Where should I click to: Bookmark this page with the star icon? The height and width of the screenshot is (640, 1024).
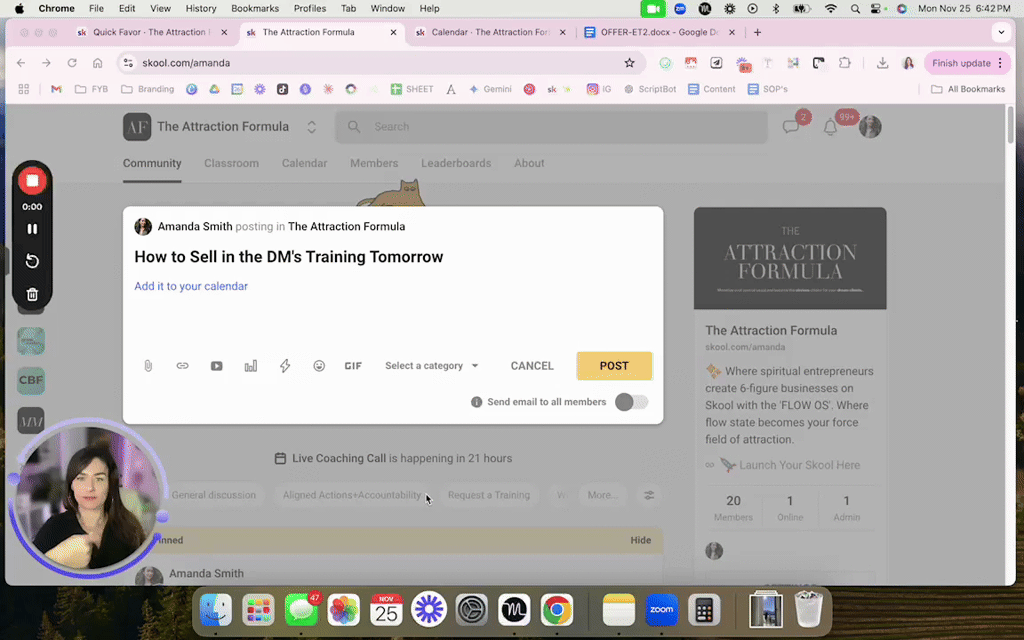(629, 63)
